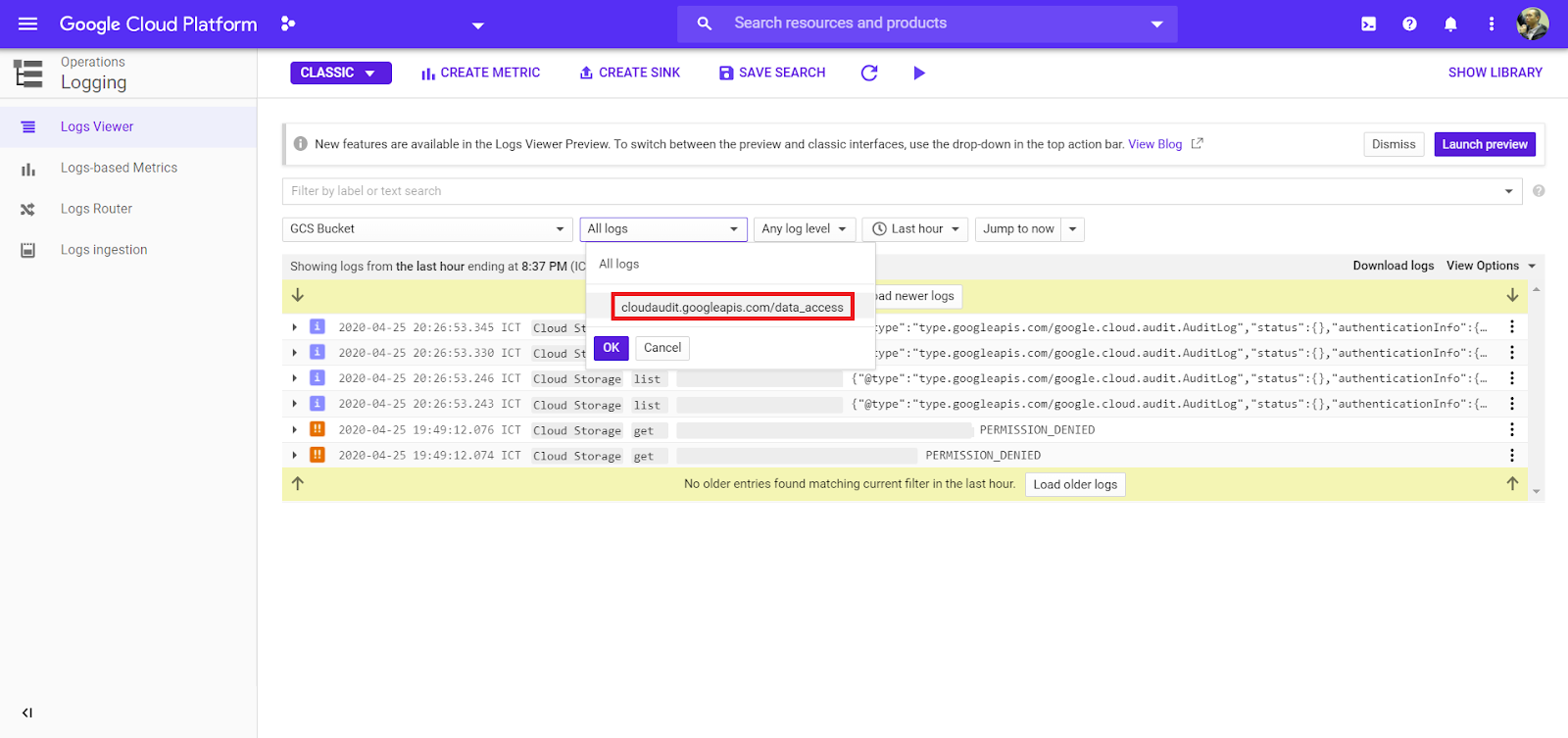Open the help question mark icon
The width and height of the screenshot is (1568, 738).
[x=1409, y=24]
